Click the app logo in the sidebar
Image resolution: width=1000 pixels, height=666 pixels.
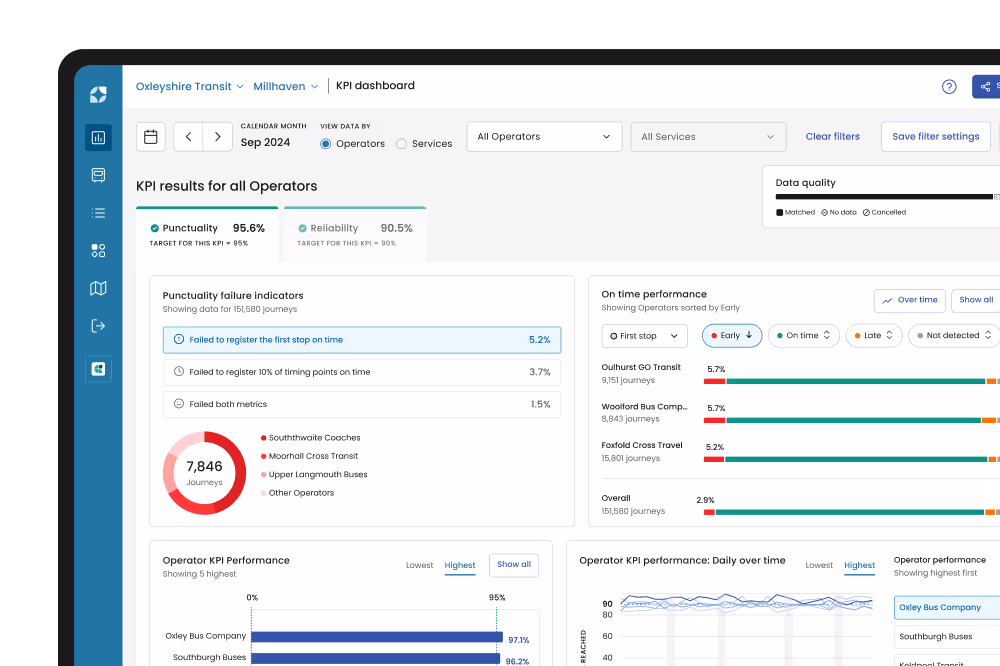(98, 95)
